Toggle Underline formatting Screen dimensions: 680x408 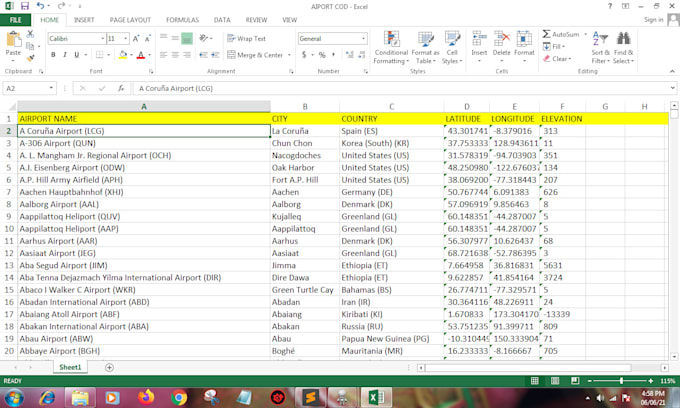coord(77,55)
